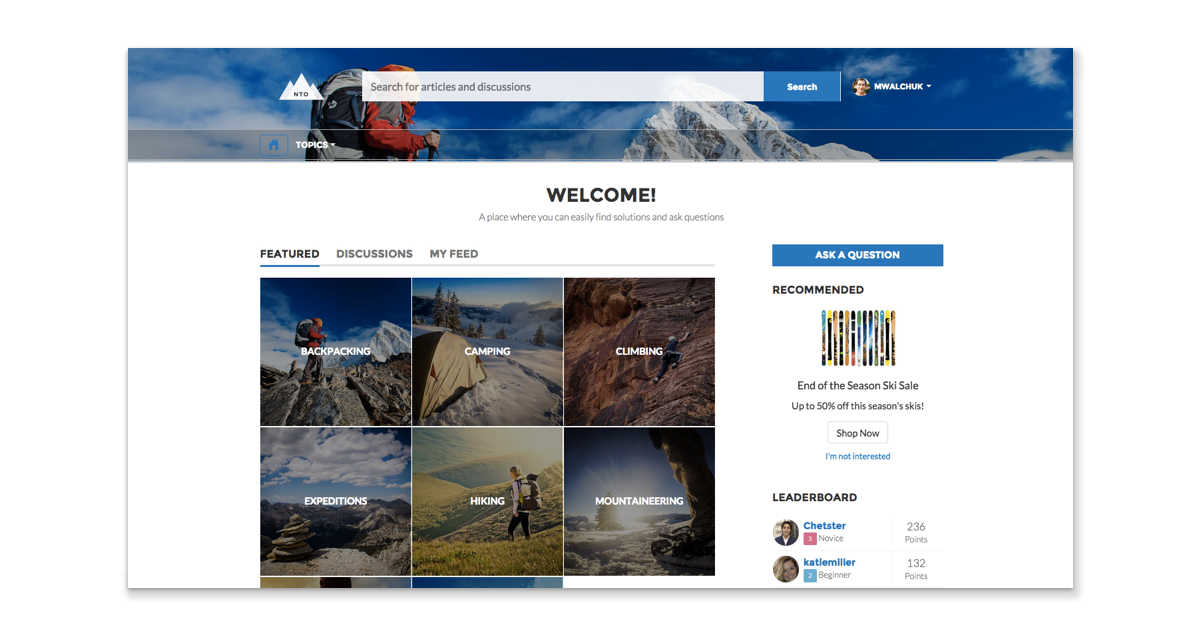Click the NTO mountain logo
Screen dimensions: 1200x640
(x=300, y=87)
